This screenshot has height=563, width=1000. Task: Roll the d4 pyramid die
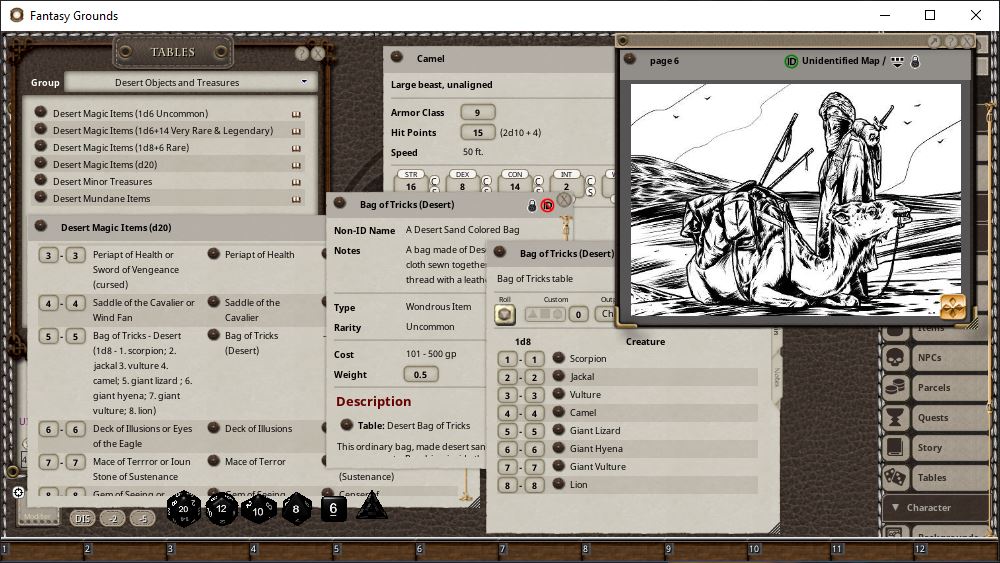(x=371, y=508)
